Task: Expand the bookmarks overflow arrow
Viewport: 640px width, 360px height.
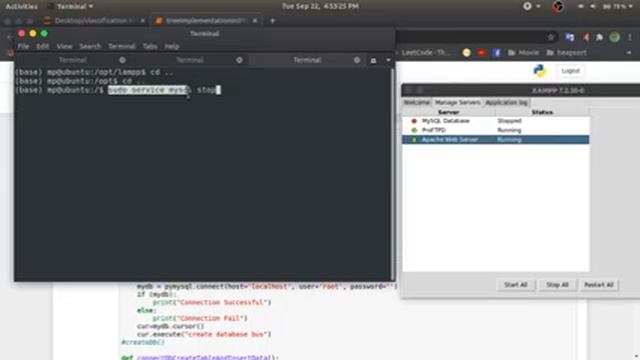Action: tap(629, 53)
